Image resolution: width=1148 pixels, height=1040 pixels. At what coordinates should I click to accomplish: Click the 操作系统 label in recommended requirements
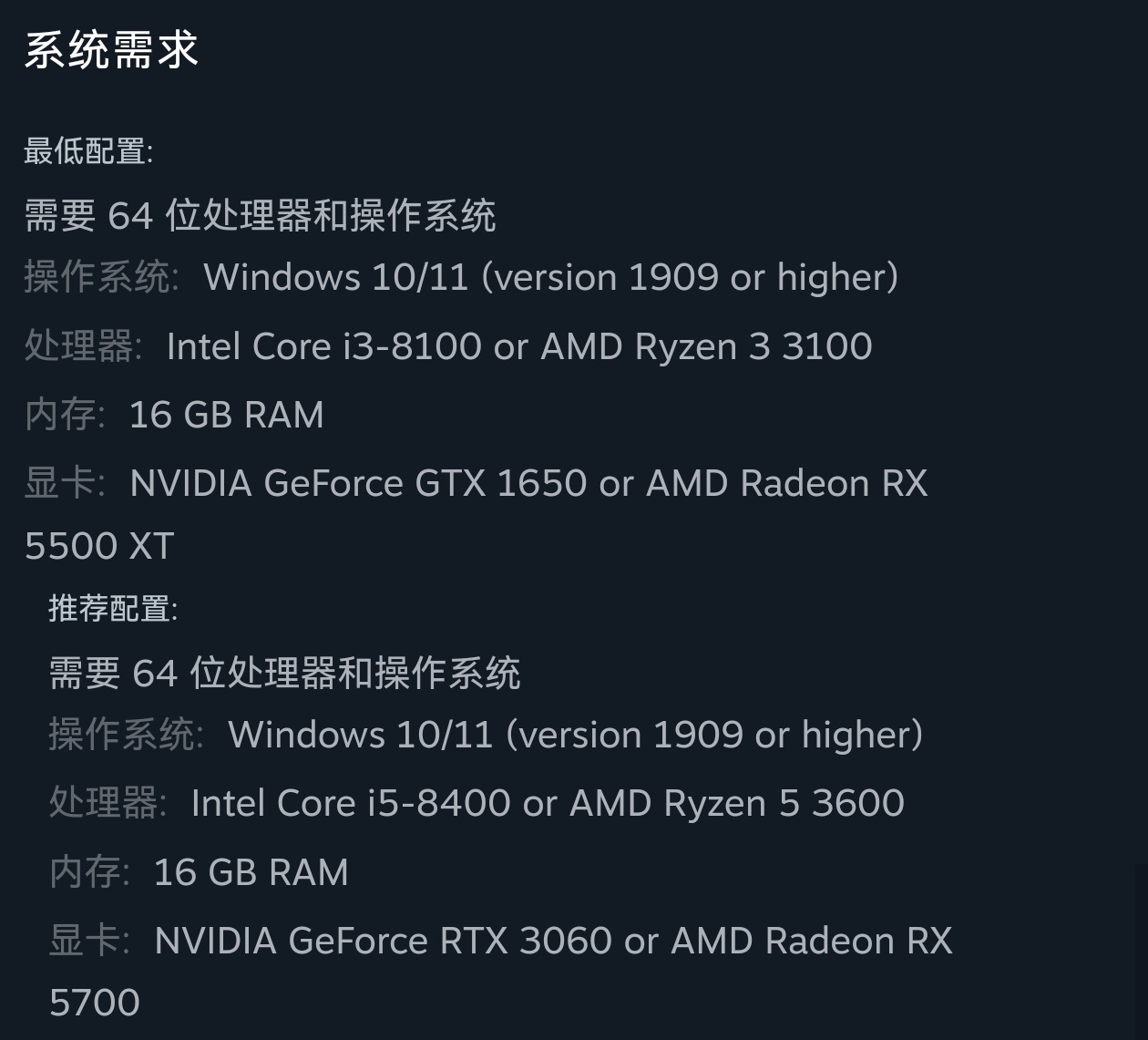click(x=122, y=735)
